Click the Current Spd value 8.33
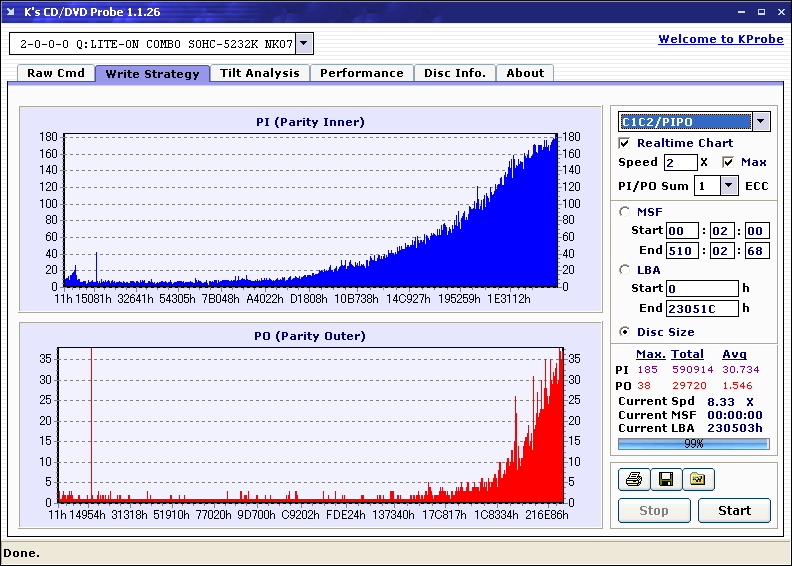This screenshot has height=566, width=792. point(721,402)
